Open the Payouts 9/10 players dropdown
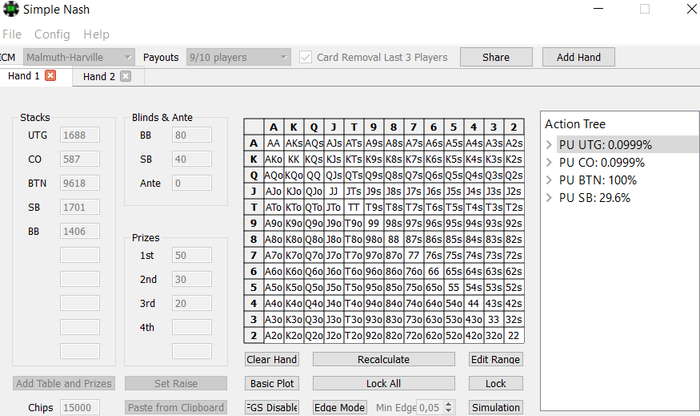The height and width of the screenshot is (416, 700). [x=238, y=57]
